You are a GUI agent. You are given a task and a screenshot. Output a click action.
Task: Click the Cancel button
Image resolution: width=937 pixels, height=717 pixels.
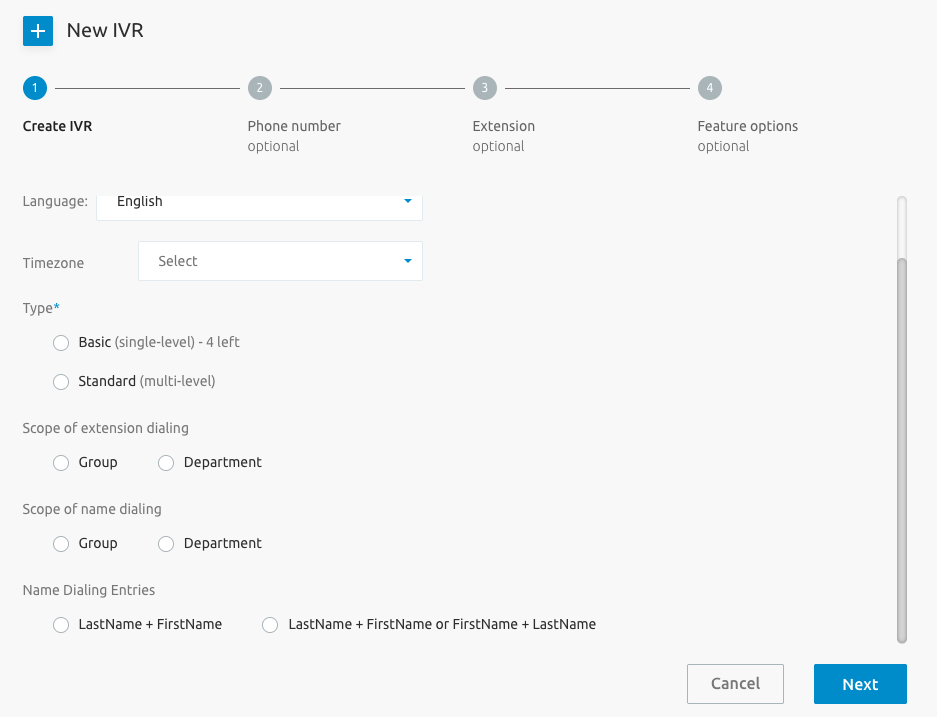click(x=735, y=684)
